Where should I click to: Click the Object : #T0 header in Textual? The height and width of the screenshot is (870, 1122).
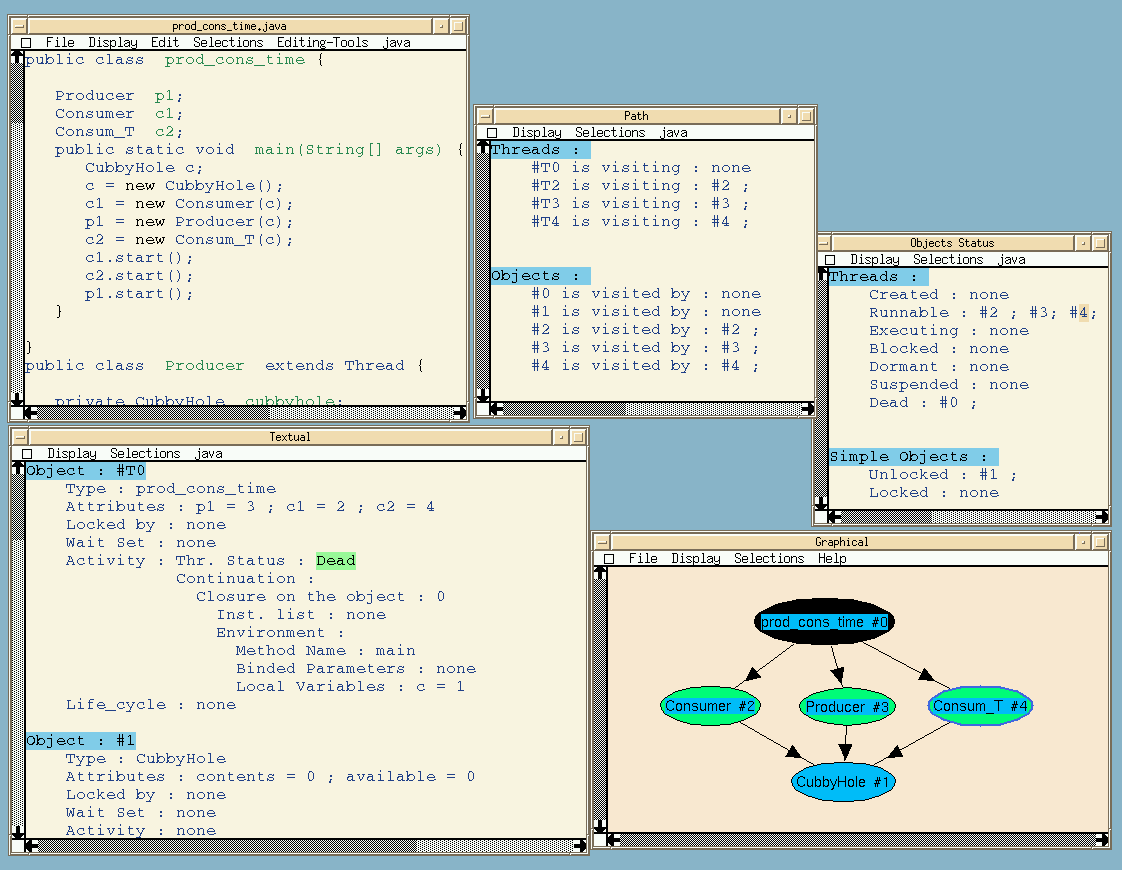click(85, 471)
